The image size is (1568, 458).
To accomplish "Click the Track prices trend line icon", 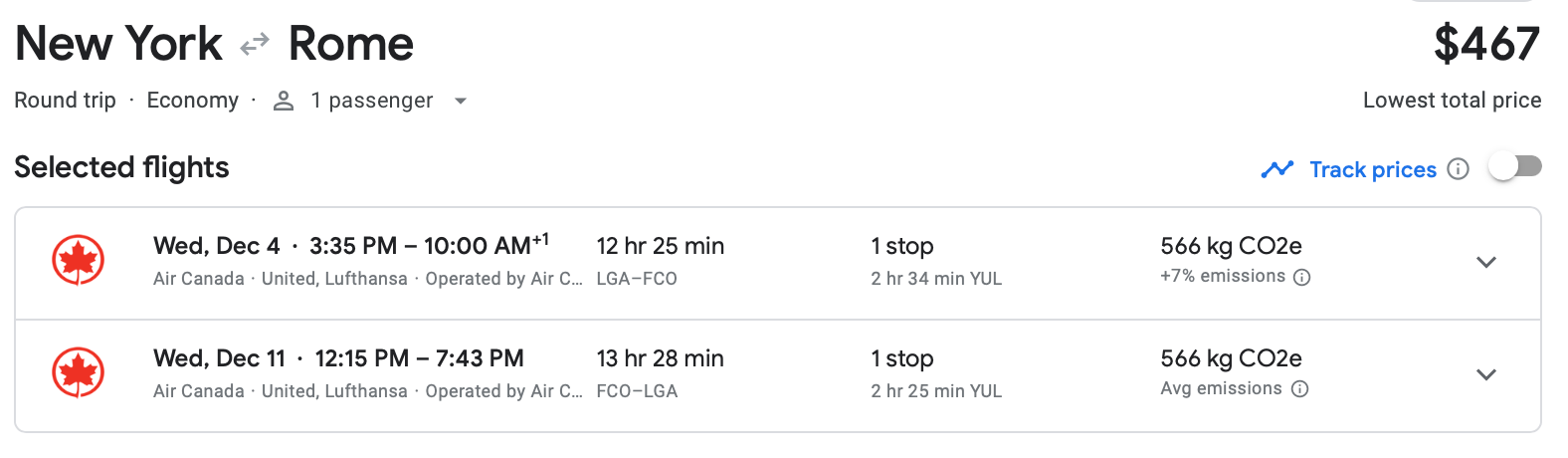I will pos(1276,169).
